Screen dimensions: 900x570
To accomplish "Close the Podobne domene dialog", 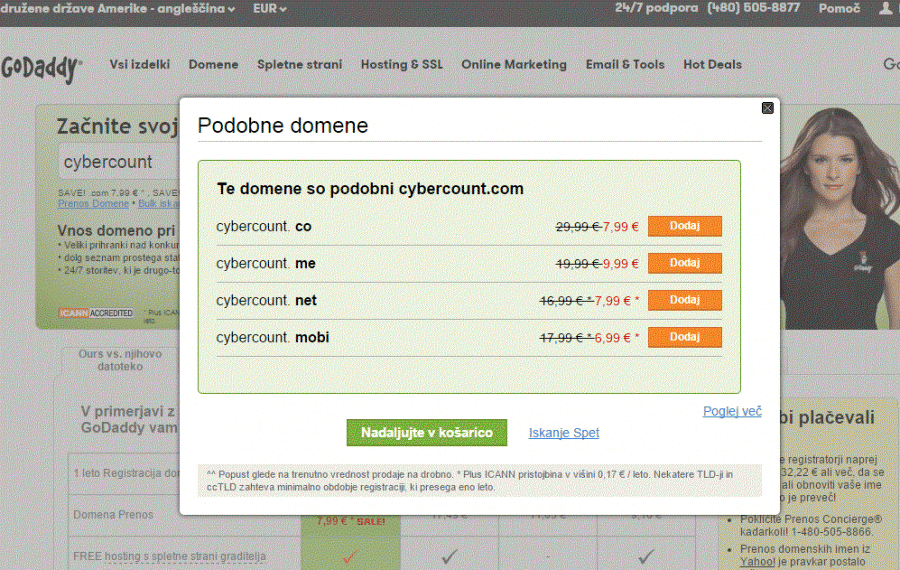I will (x=767, y=108).
